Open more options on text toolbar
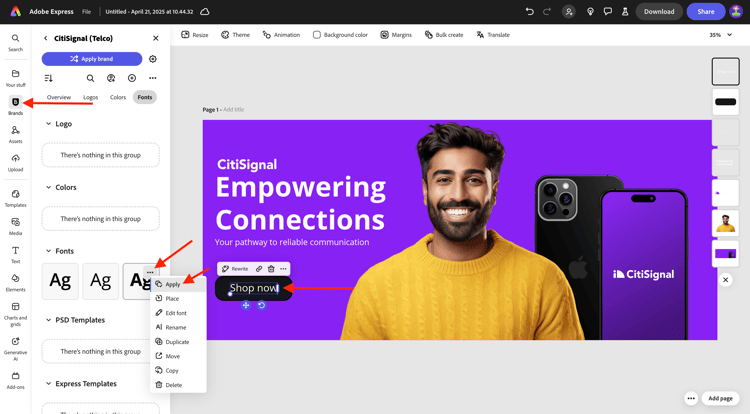This screenshot has width=750, height=414. pos(283,269)
